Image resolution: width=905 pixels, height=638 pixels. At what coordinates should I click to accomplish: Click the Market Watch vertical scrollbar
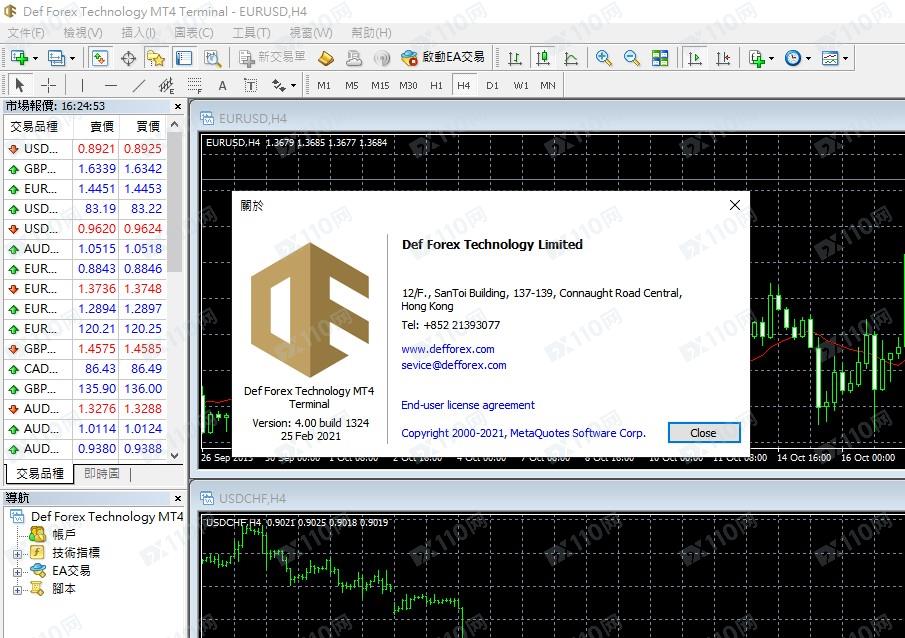175,290
